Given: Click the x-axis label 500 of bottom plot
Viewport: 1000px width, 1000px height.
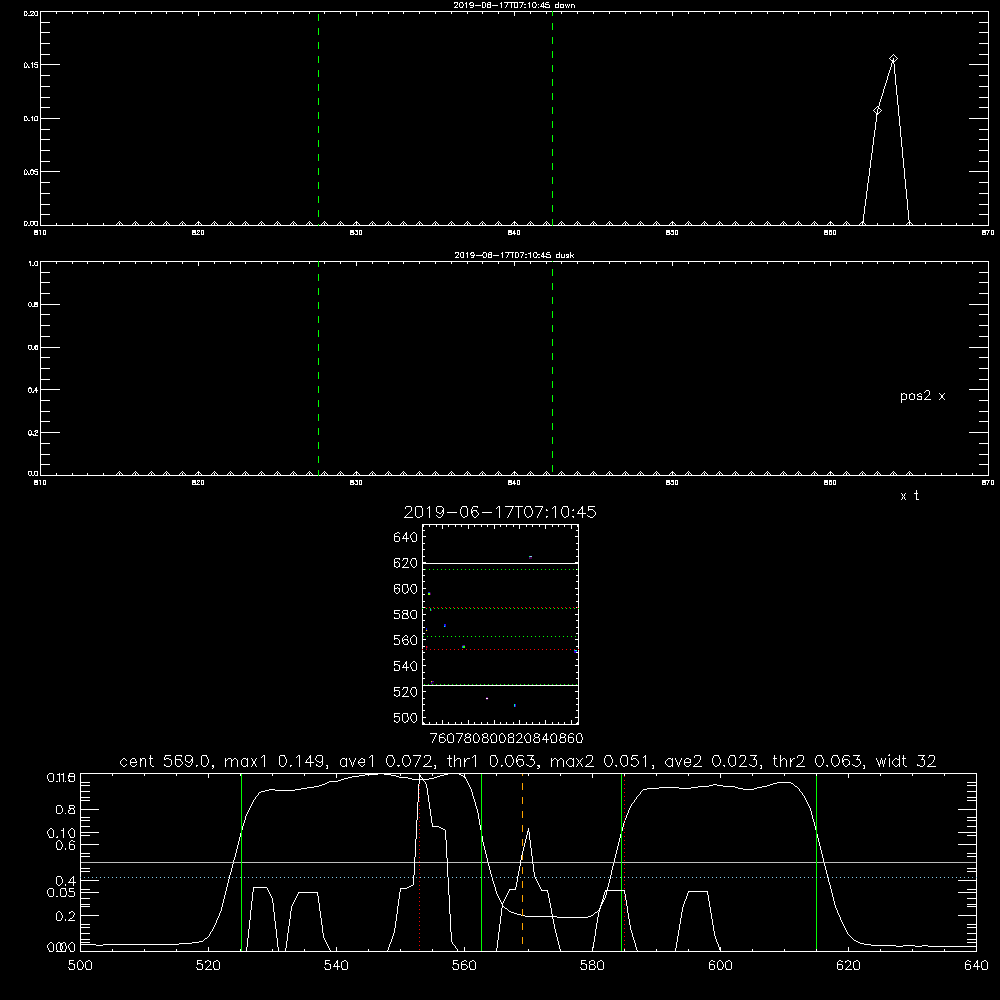Looking at the screenshot, I should pyautogui.click(x=80, y=966).
